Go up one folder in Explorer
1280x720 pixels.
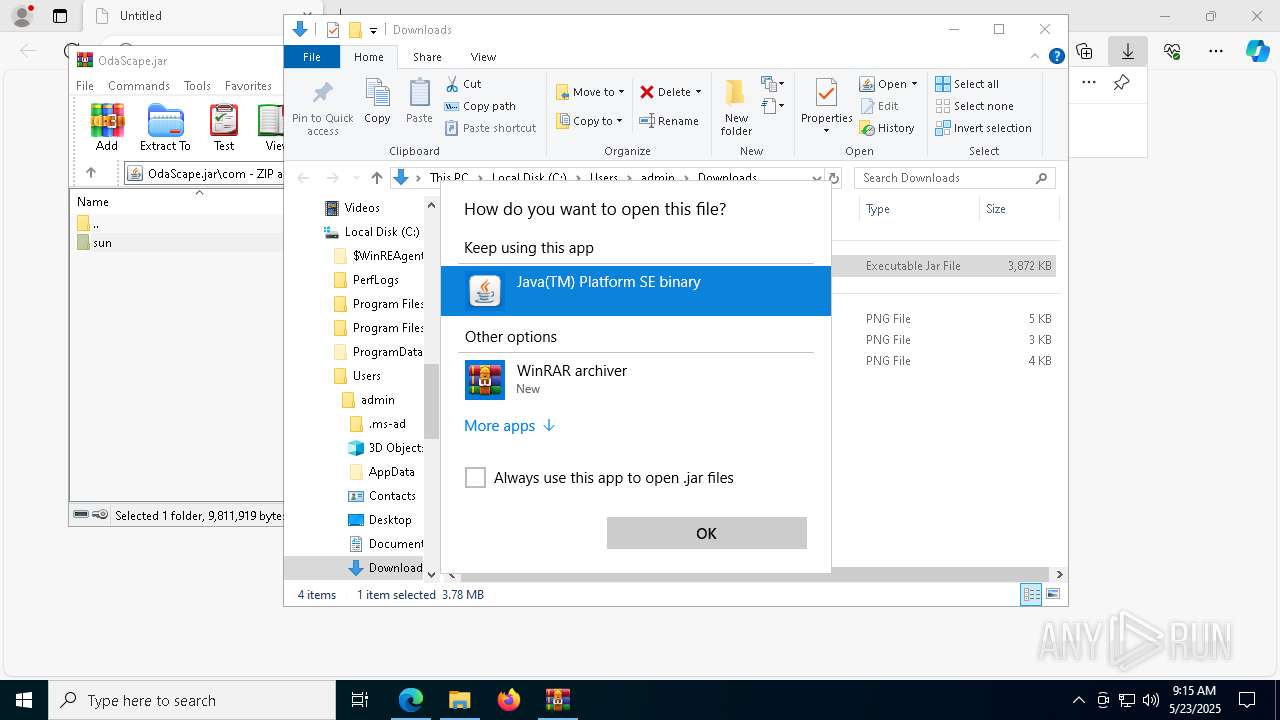[x=376, y=178]
